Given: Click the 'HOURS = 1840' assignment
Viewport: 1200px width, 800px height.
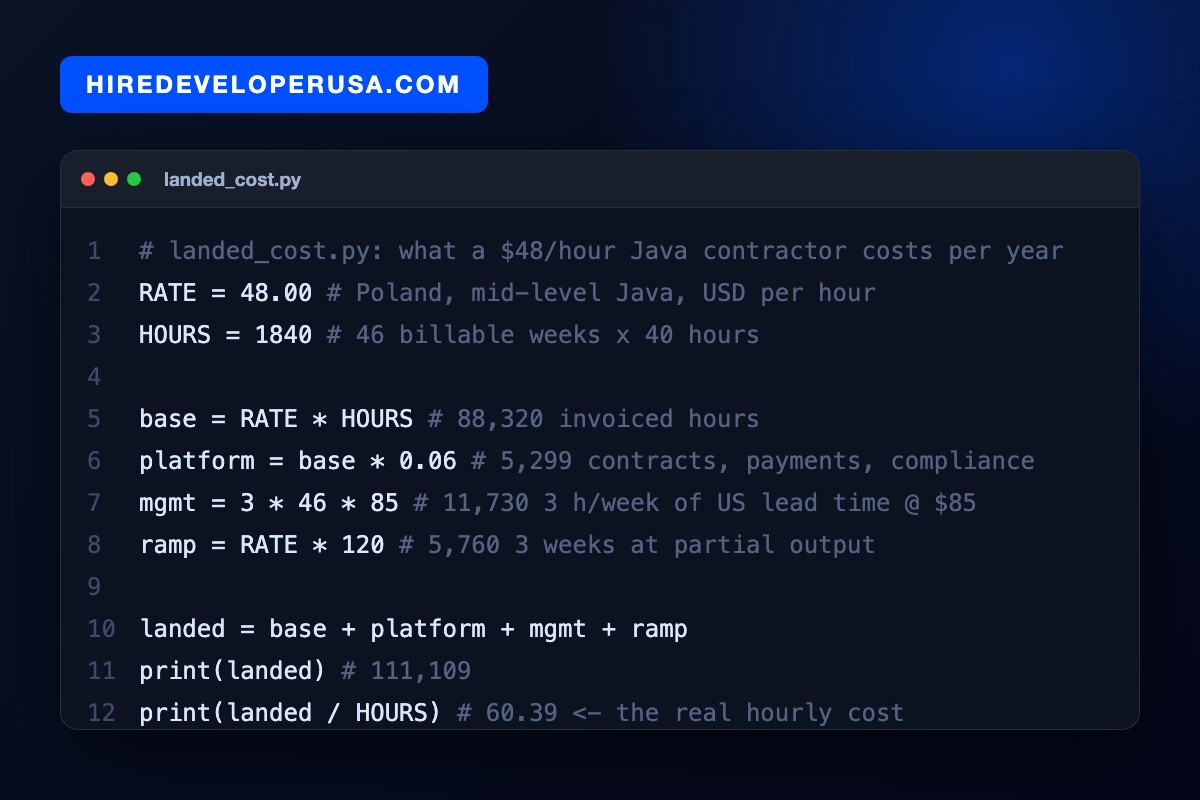Looking at the screenshot, I should [226, 334].
